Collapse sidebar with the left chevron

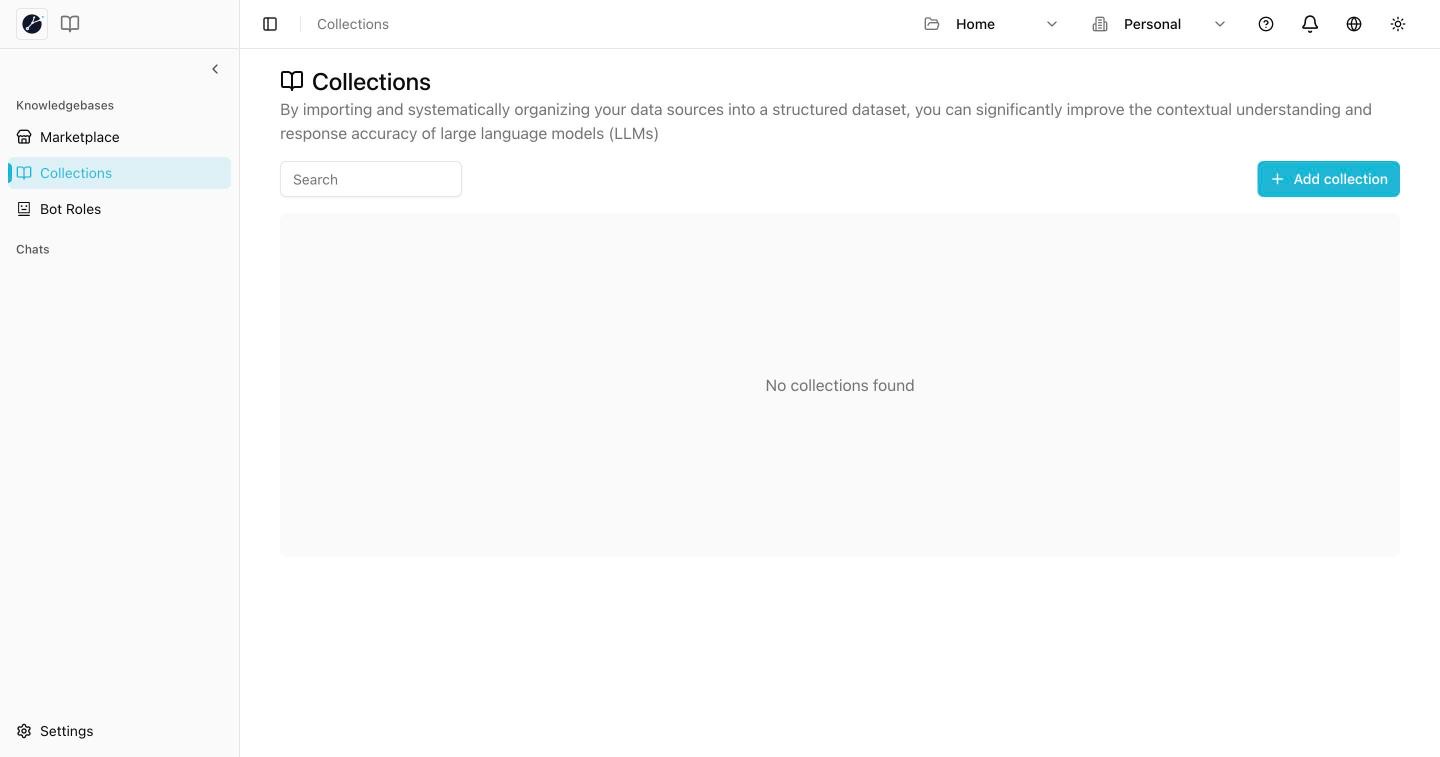click(215, 69)
